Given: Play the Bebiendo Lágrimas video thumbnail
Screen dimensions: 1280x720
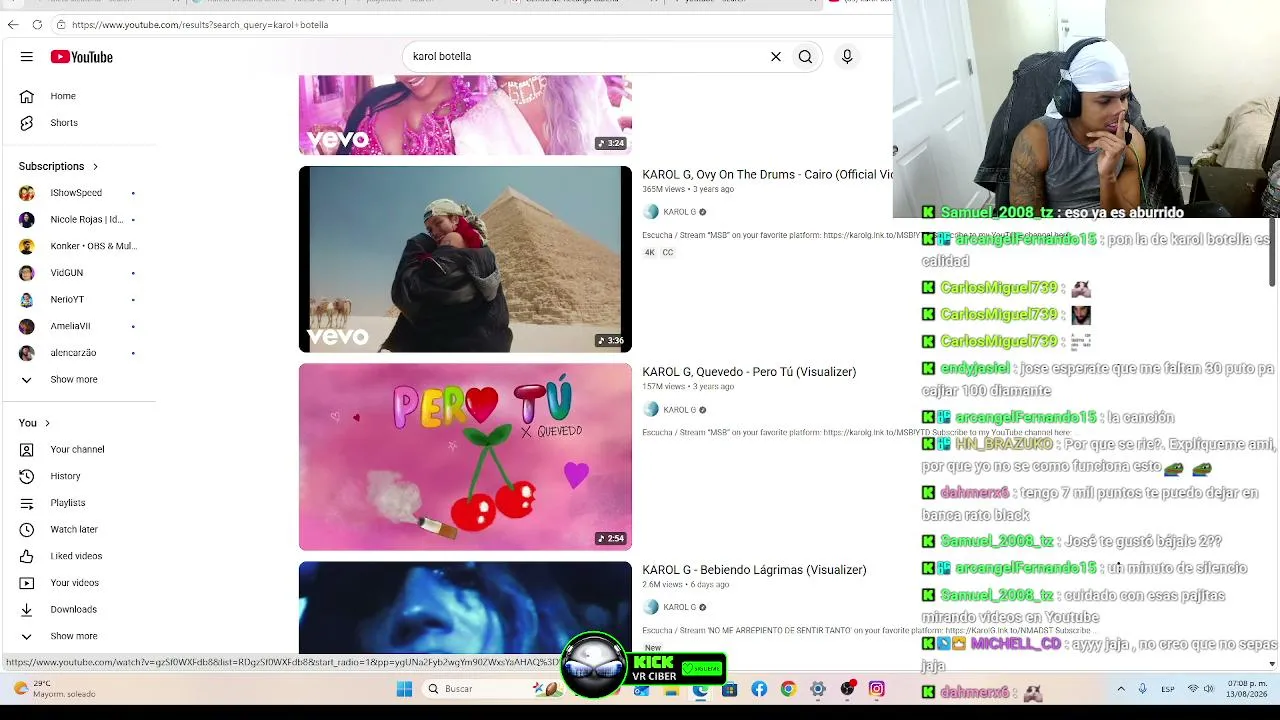Looking at the screenshot, I should [465, 608].
